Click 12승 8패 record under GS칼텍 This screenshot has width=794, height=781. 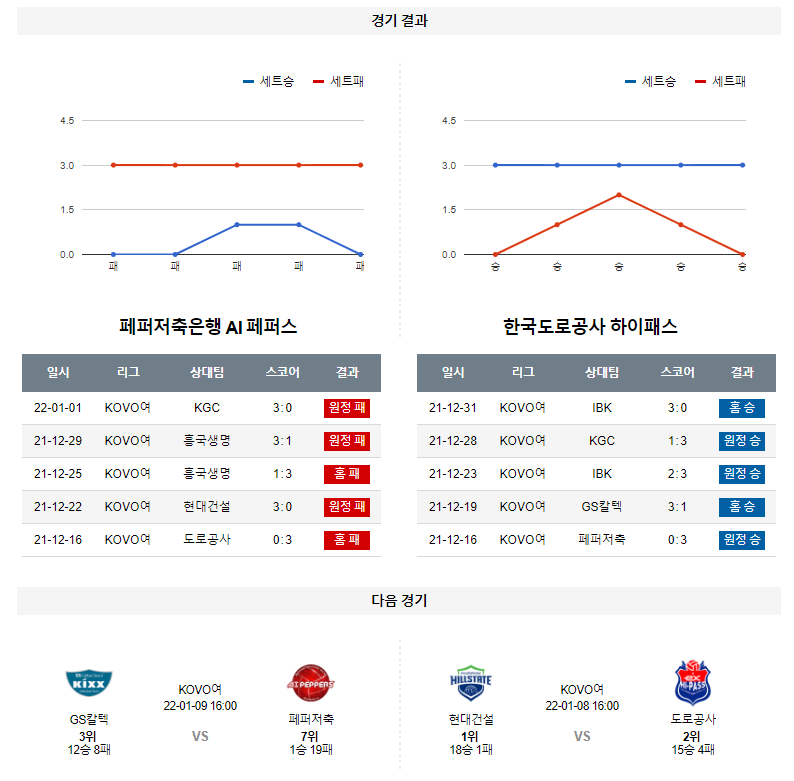coord(89,750)
